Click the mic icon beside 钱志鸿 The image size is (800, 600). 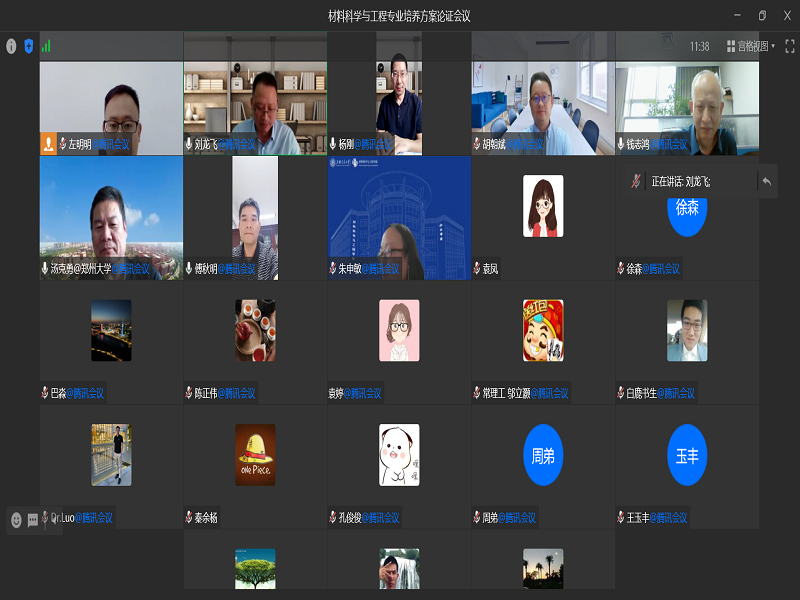pyautogui.click(x=620, y=144)
